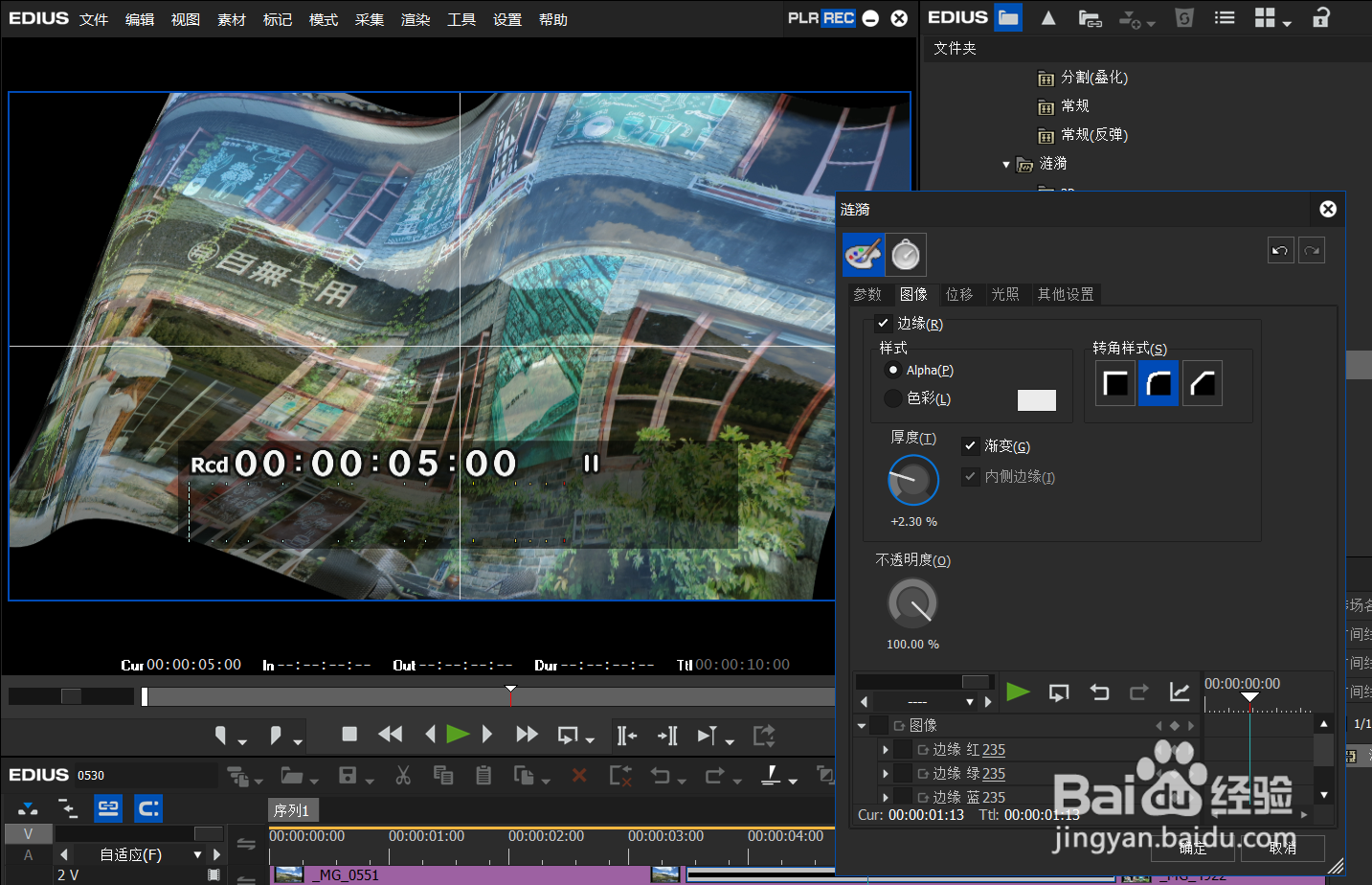Play the effect preview with green arrow in dialog
This screenshot has height=885, width=1372.
pos(1018,692)
